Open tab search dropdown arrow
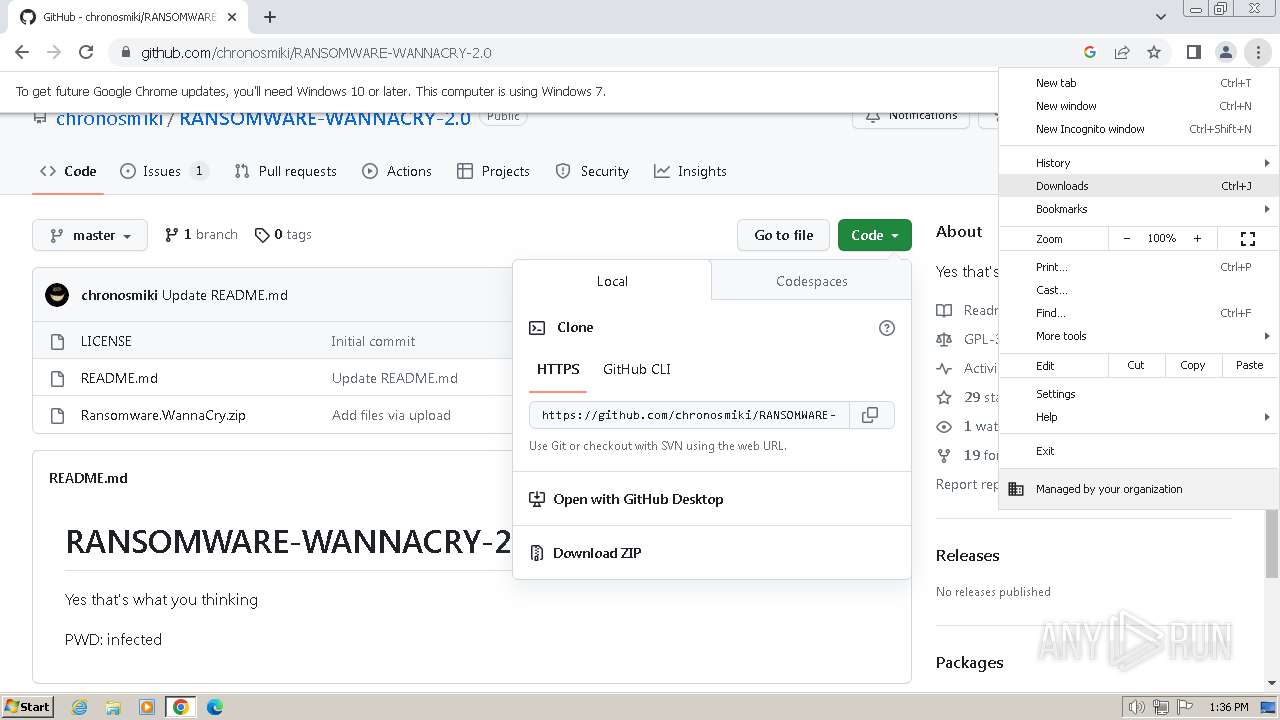 [x=1160, y=17]
